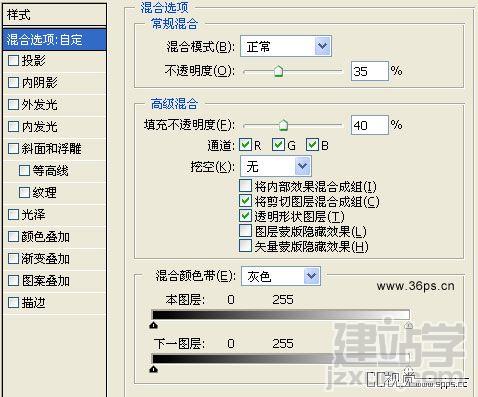This screenshot has height=397, width=478.
Task: Check 矢量蒙版隐藏效果 option
Action: coord(245,246)
